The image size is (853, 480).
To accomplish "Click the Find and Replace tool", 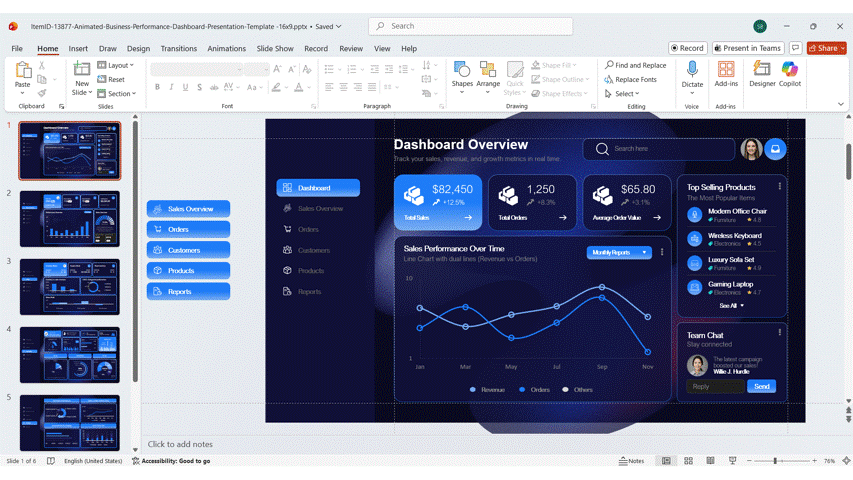I will tap(635, 65).
